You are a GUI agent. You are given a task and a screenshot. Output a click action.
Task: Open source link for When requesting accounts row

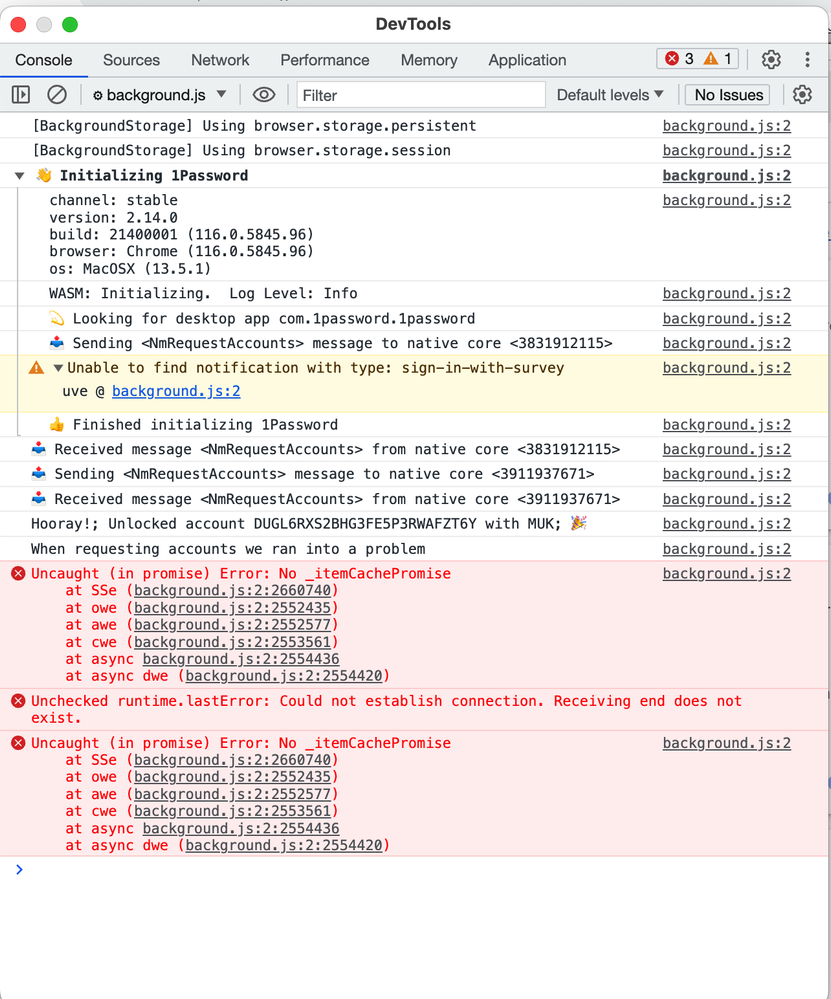(726, 549)
